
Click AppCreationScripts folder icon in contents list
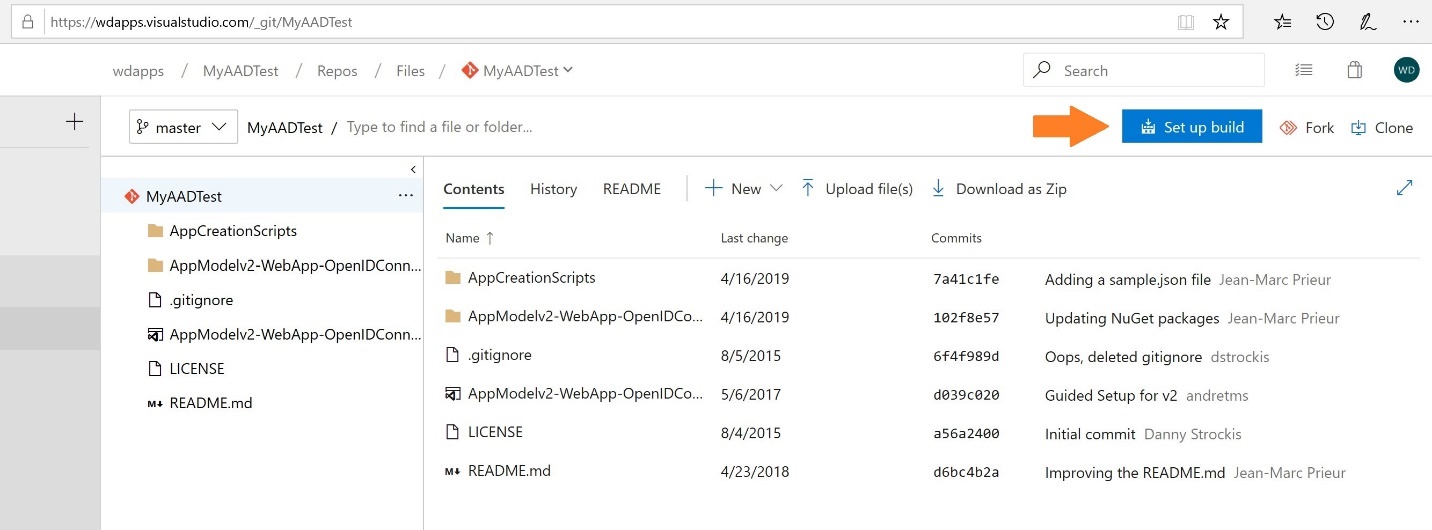[x=453, y=278]
